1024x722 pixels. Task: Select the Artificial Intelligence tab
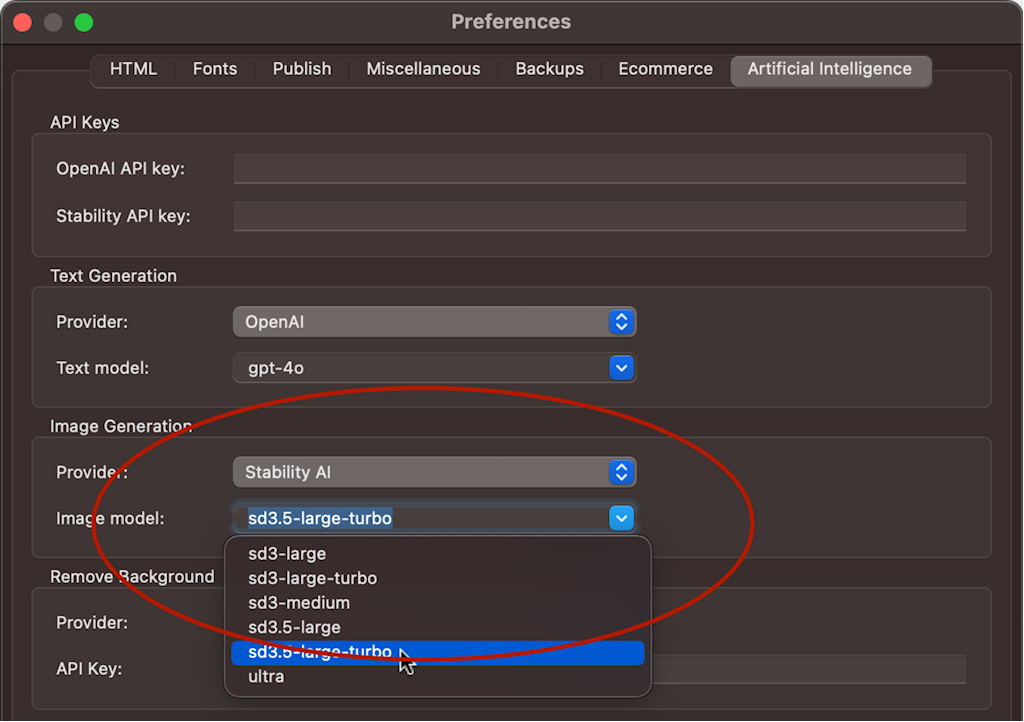click(x=830, y=69)
